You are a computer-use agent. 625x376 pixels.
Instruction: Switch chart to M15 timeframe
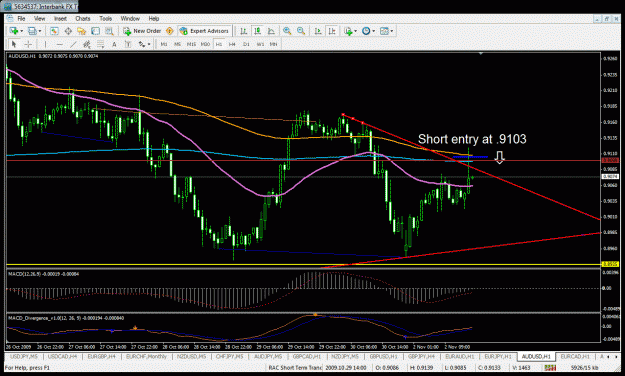191,44
